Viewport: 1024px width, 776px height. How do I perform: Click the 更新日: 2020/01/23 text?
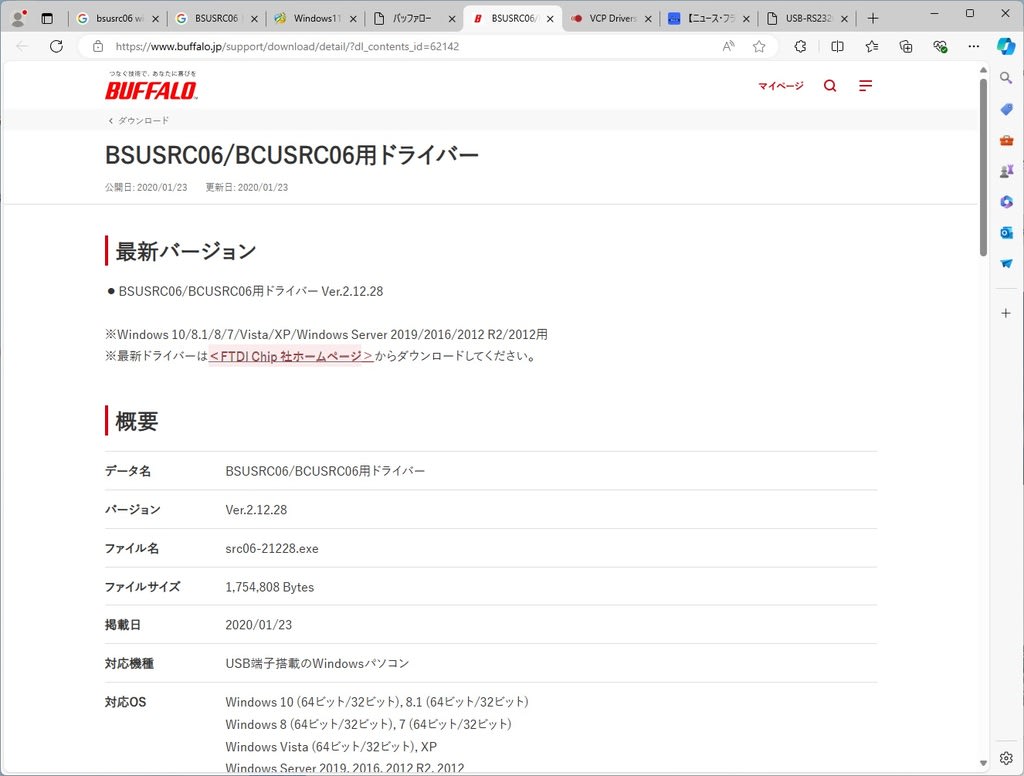247,187
